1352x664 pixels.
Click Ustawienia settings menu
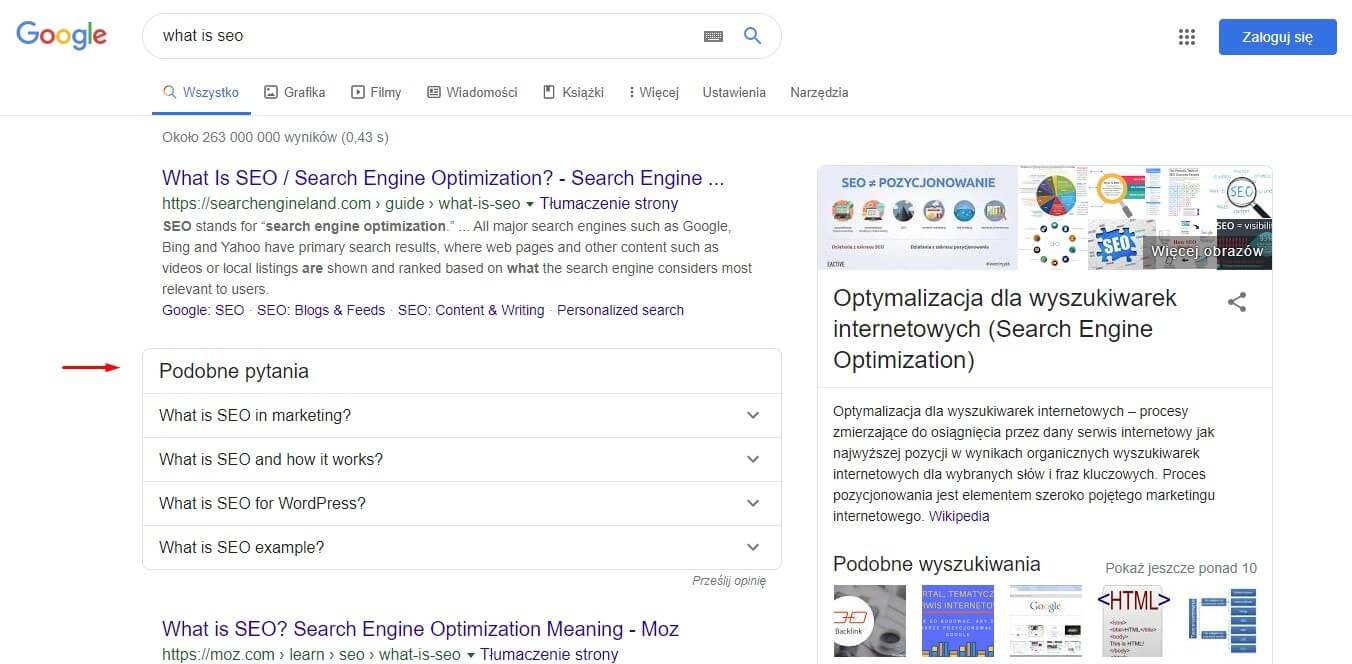point(734,92)
